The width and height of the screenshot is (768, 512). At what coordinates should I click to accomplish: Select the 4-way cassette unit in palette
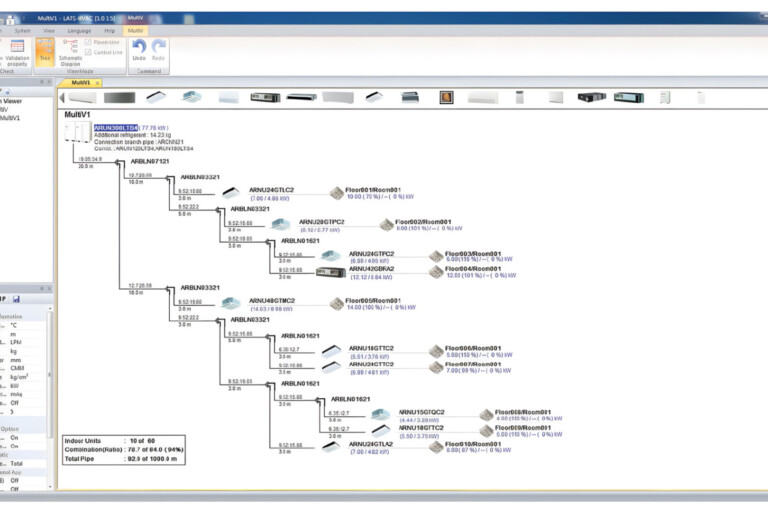pyautogui.click(x=192, y=97)
